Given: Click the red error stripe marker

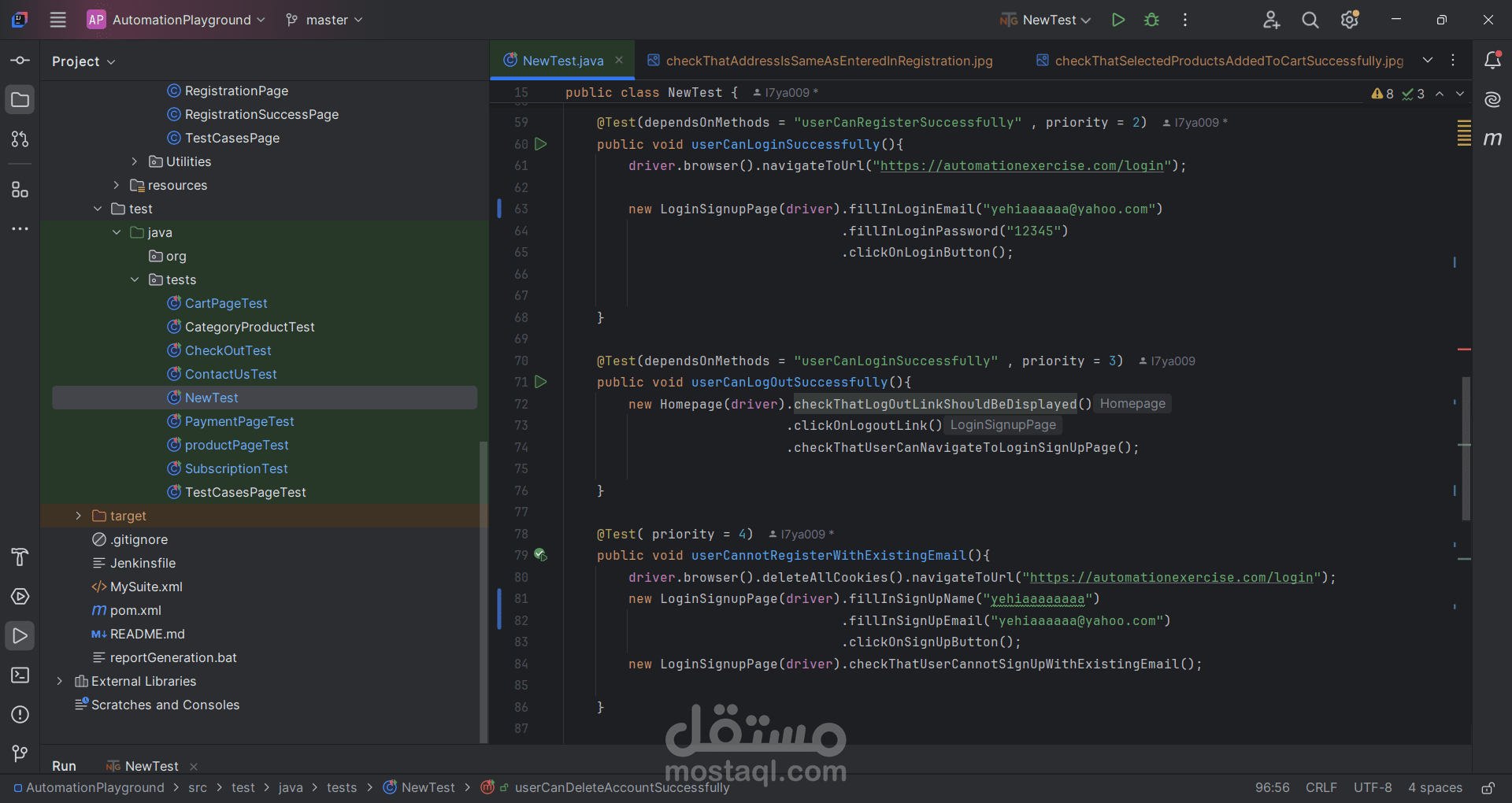Looking at the screenshot, I should (x=1464, y=349).
